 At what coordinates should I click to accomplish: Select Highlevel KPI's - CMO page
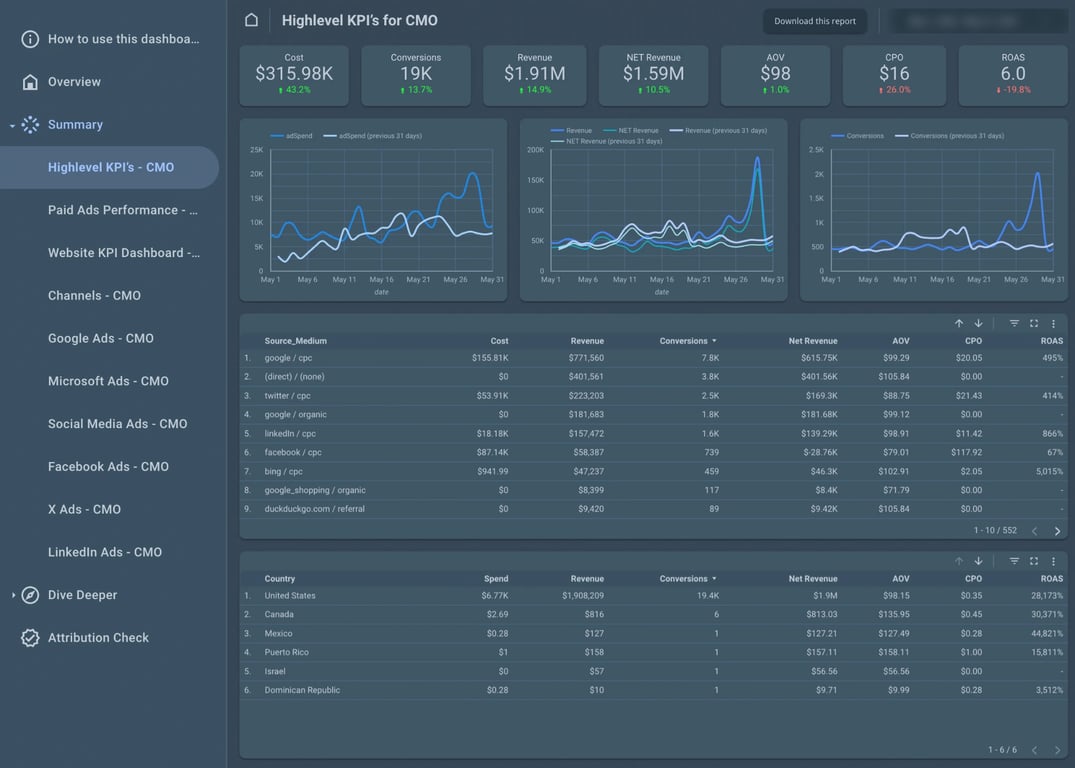[x=111, y=167]
